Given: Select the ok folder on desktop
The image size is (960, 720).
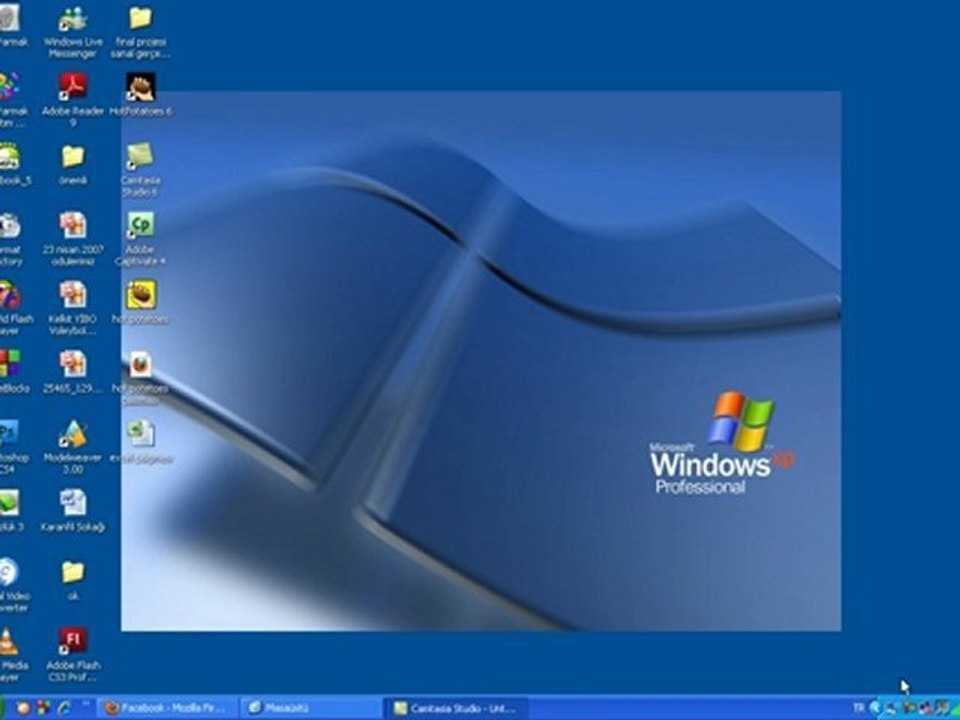Looking at the screenshot, I should (x=73, y=580).
